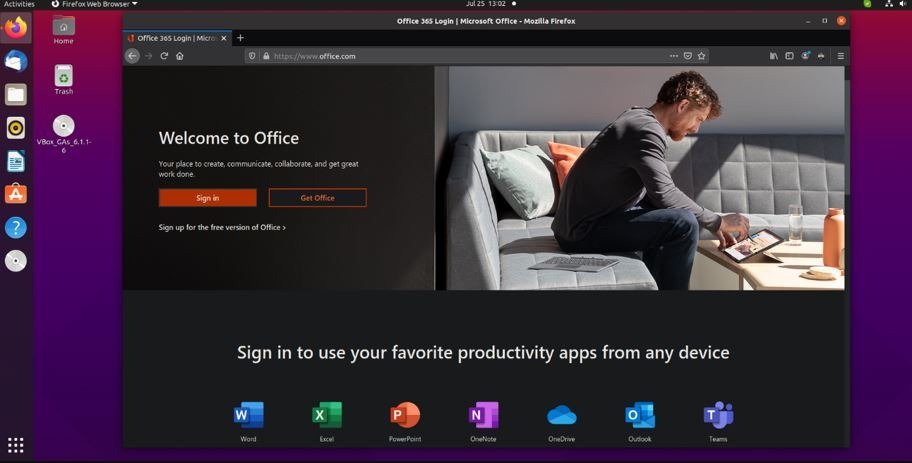Image resolution: width=912 pixels, height=463 pixels.
Task: Maximize the Firefox window
Action: coord(824,21)
